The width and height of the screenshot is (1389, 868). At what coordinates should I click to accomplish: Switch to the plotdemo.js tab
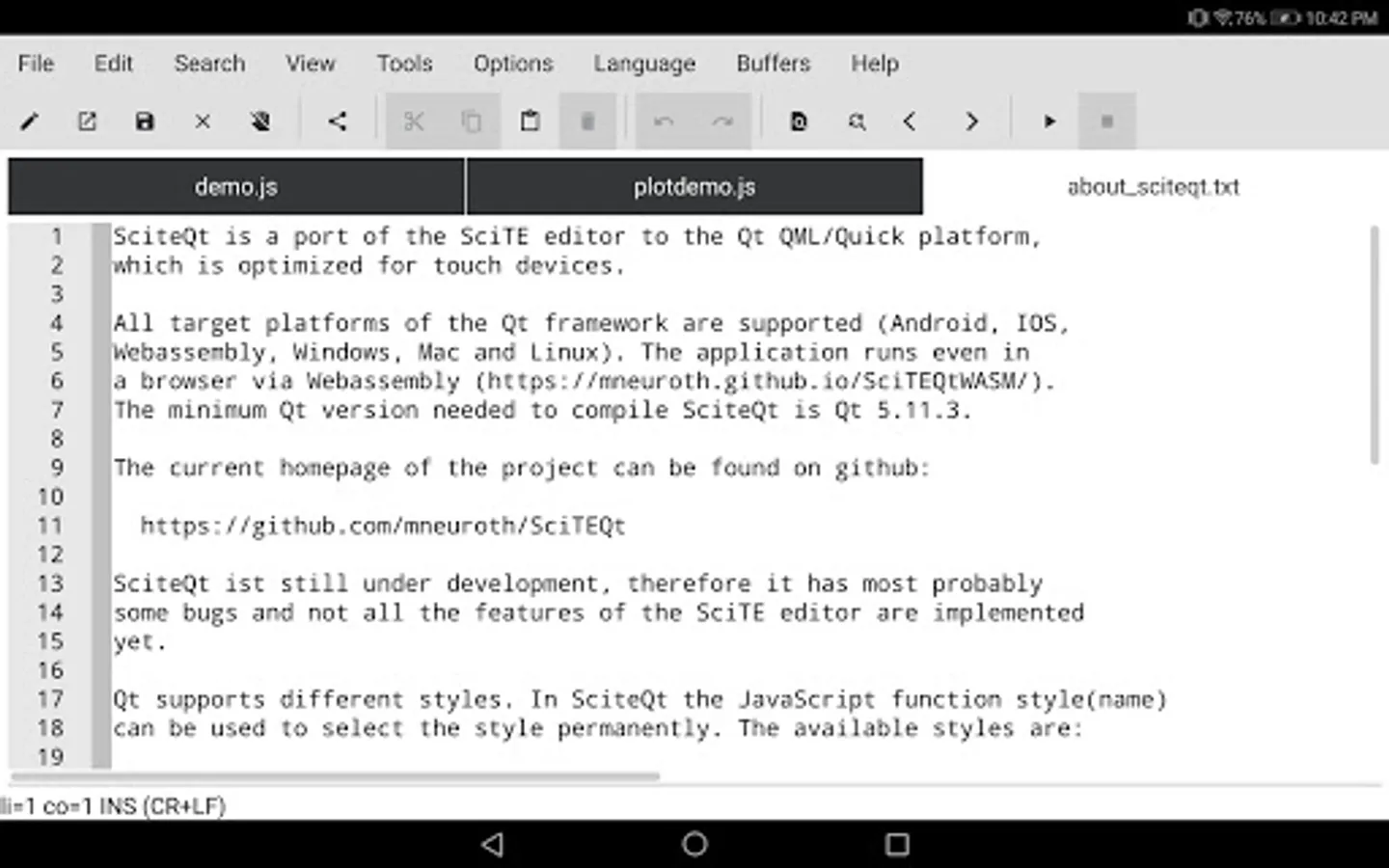point(694,187)
